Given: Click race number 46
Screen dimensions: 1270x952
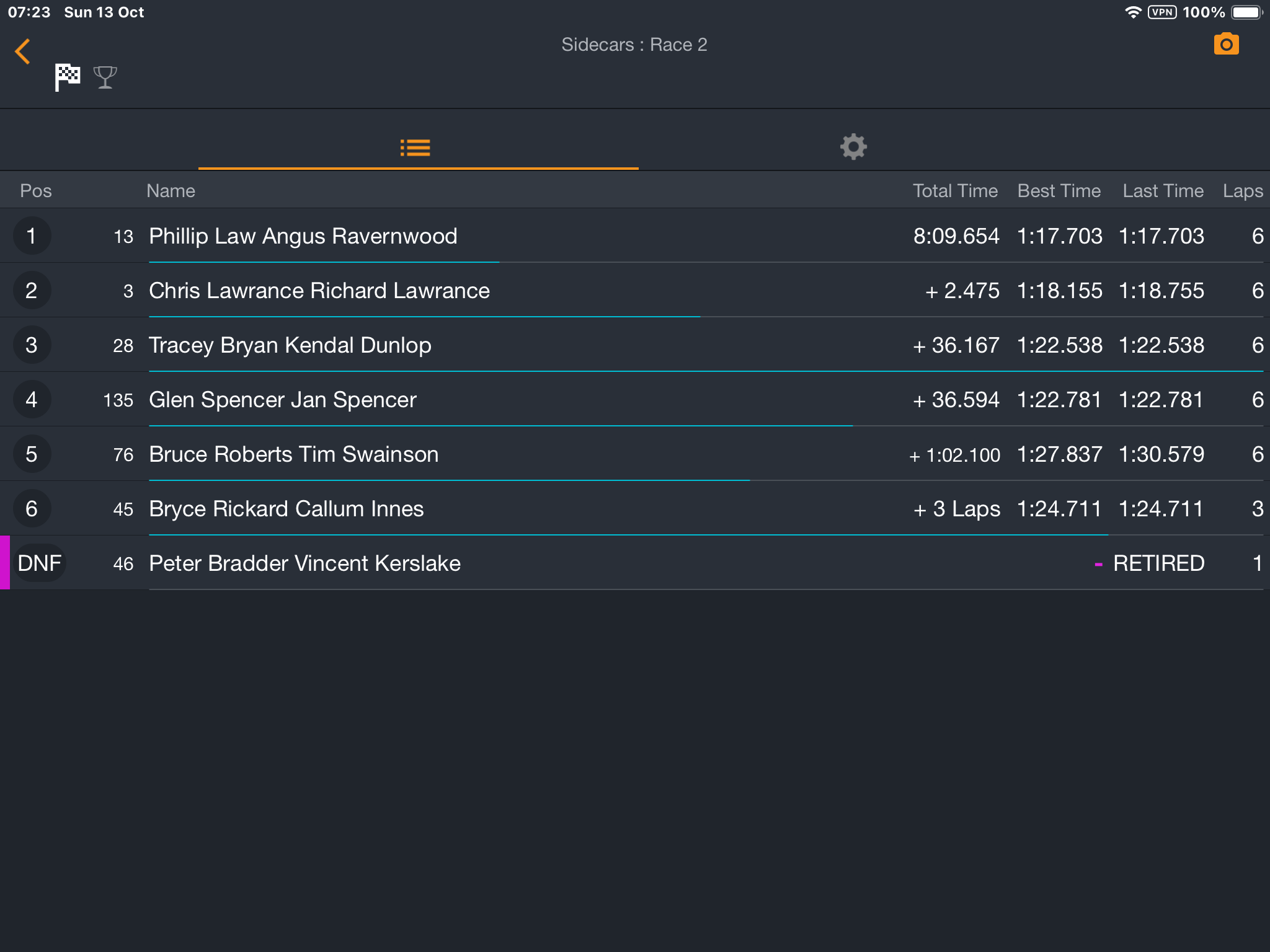Looking at the screenshot, I should pos(123,564).
